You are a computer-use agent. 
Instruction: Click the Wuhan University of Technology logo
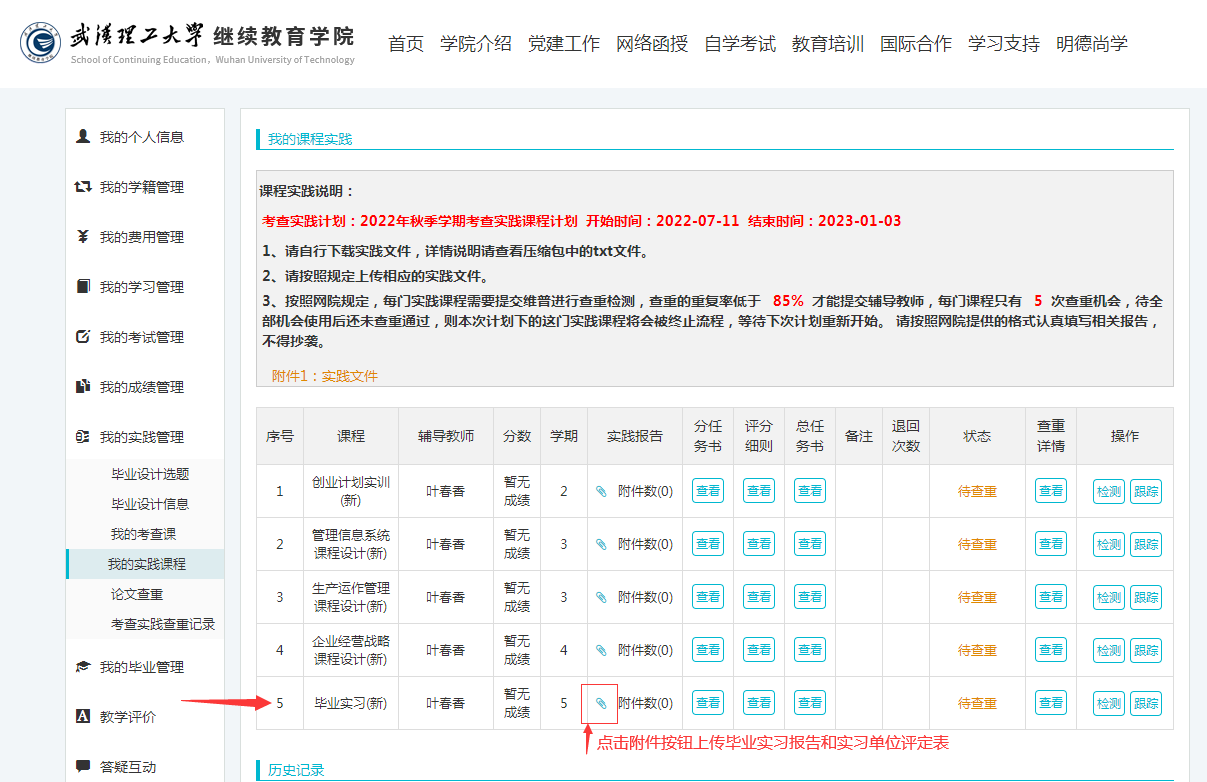click(x=43, y=43)
